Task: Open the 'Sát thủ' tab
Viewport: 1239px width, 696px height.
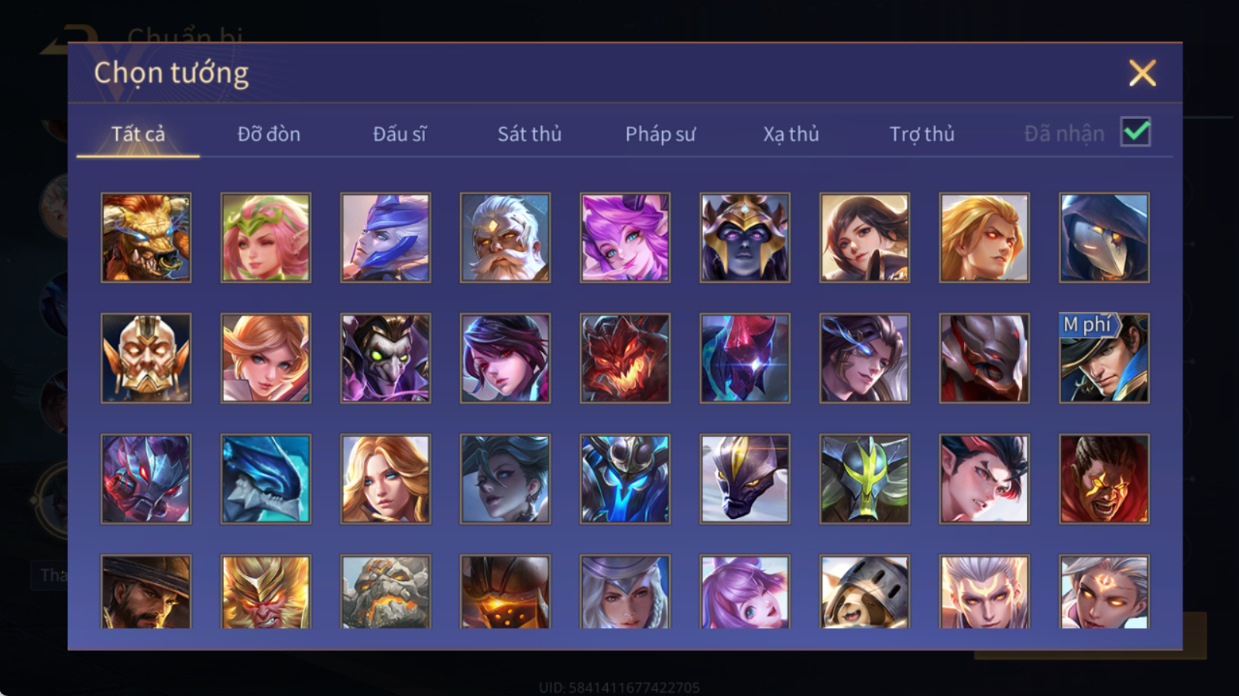Action: (x=529, y=134)
